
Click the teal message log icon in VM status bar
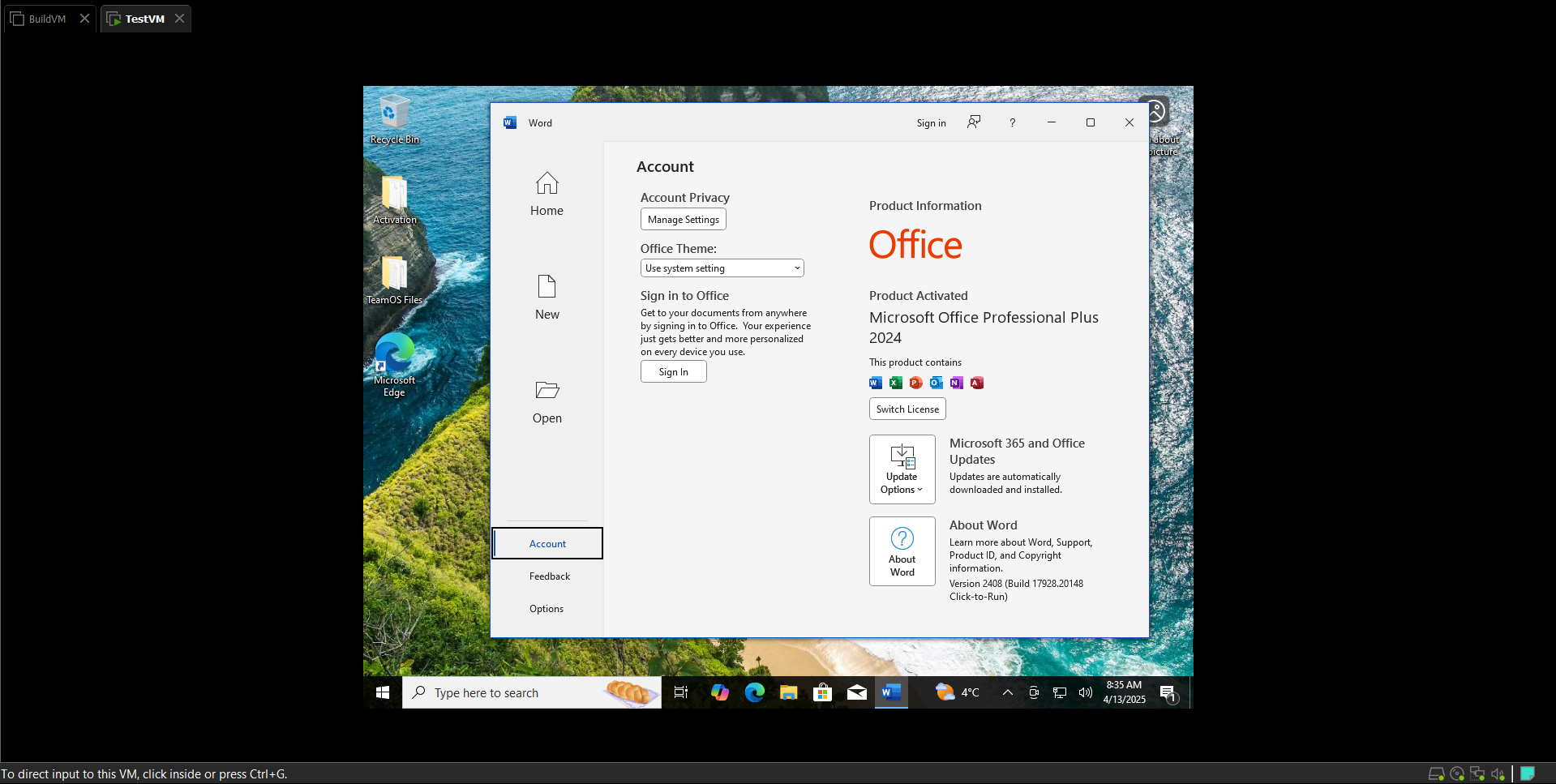pos(1528,774)
